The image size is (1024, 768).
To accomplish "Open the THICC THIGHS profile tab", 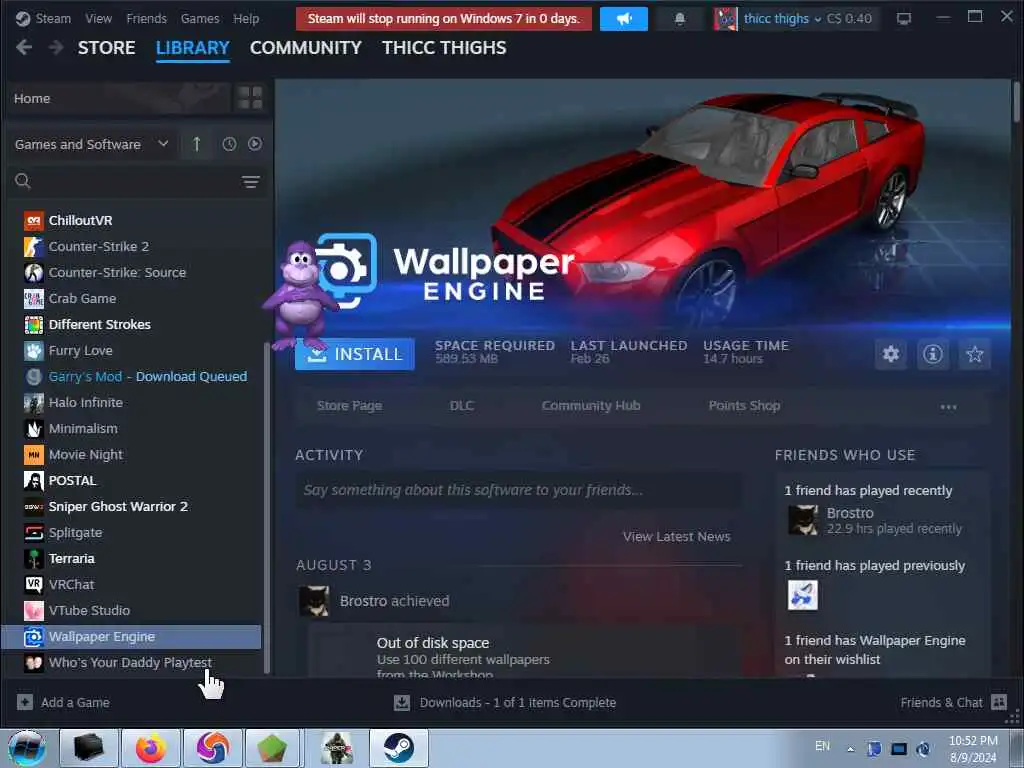I will [444, 48].
